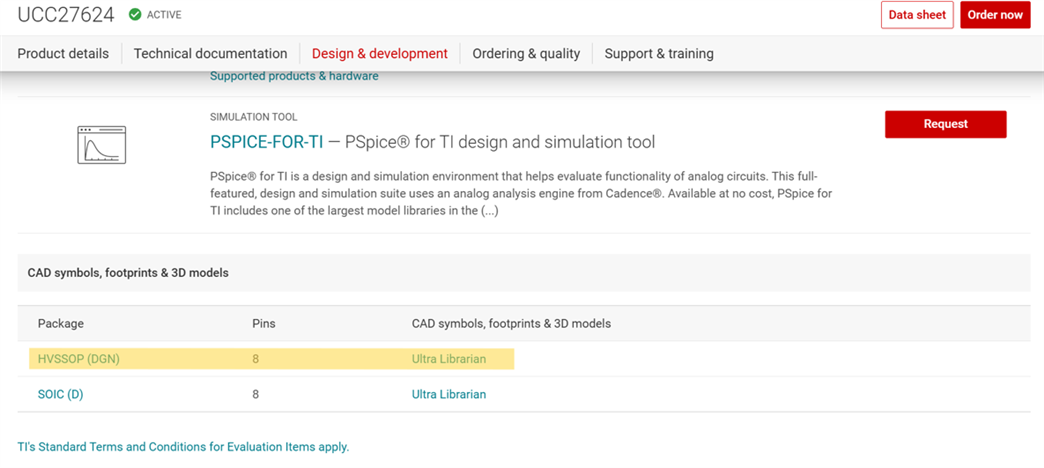
Task: Open the SOIC (D) package link
Action: [61, 394]
